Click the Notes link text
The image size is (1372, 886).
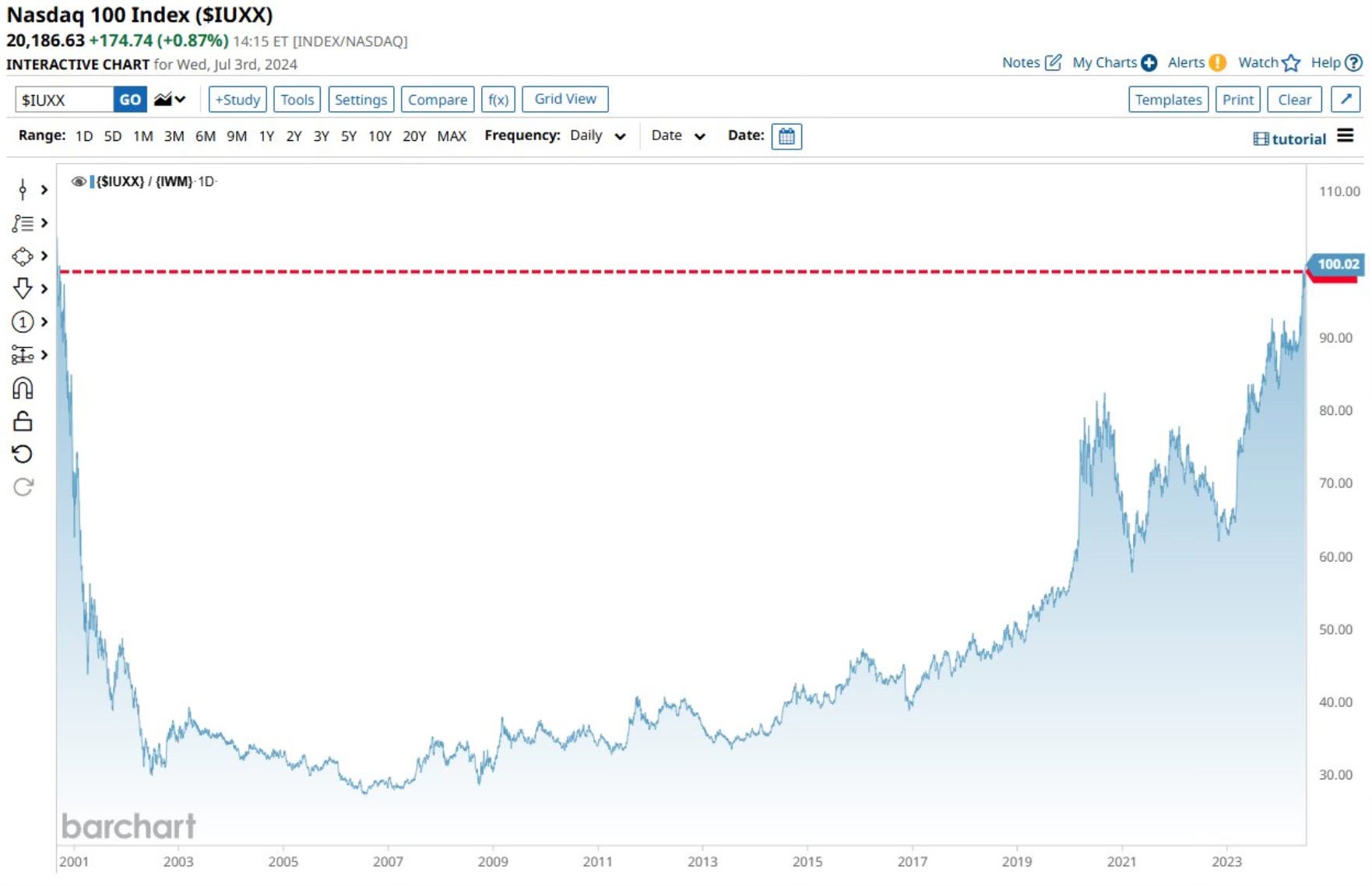1021,62
